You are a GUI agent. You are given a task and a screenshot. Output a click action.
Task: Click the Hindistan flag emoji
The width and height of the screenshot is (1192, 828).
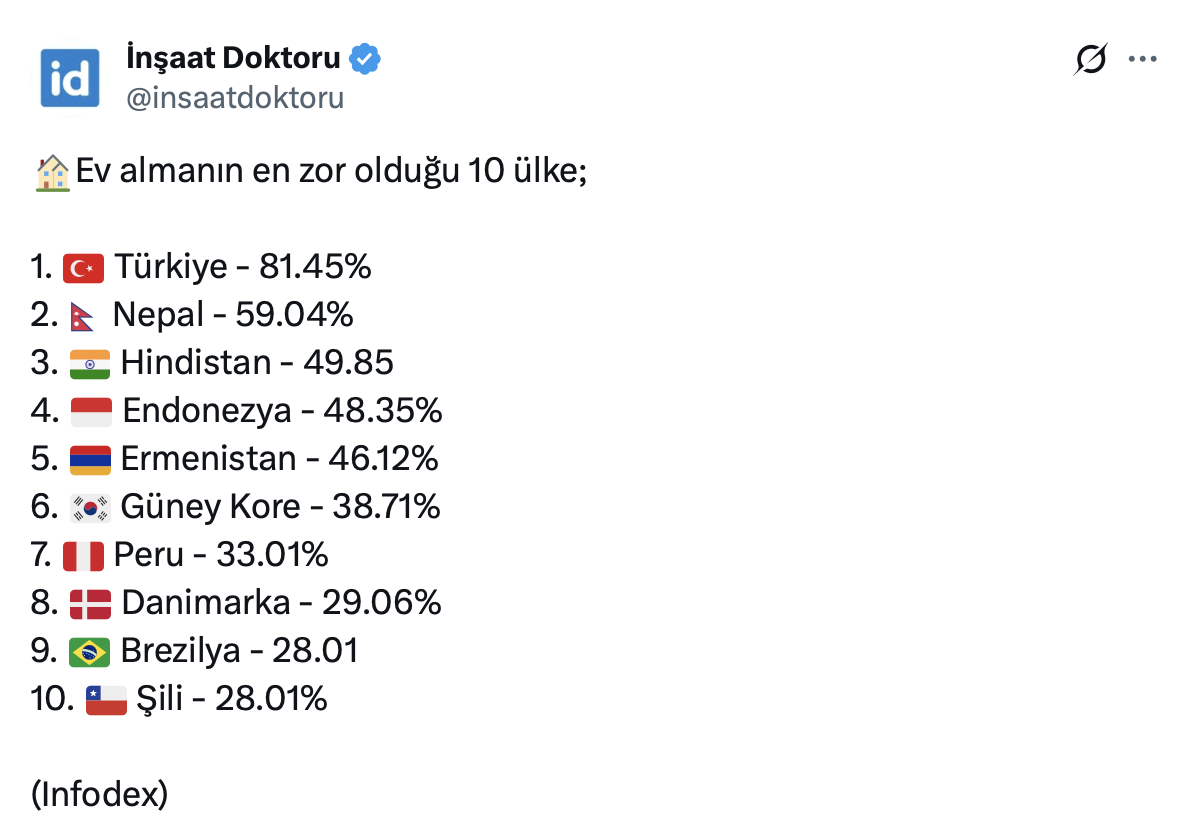click(90, 363)
